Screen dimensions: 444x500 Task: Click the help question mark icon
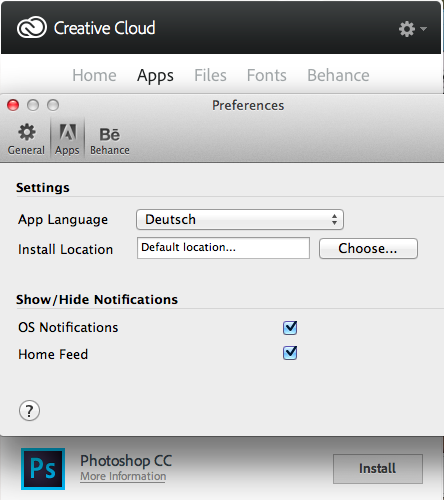[29, 411]
